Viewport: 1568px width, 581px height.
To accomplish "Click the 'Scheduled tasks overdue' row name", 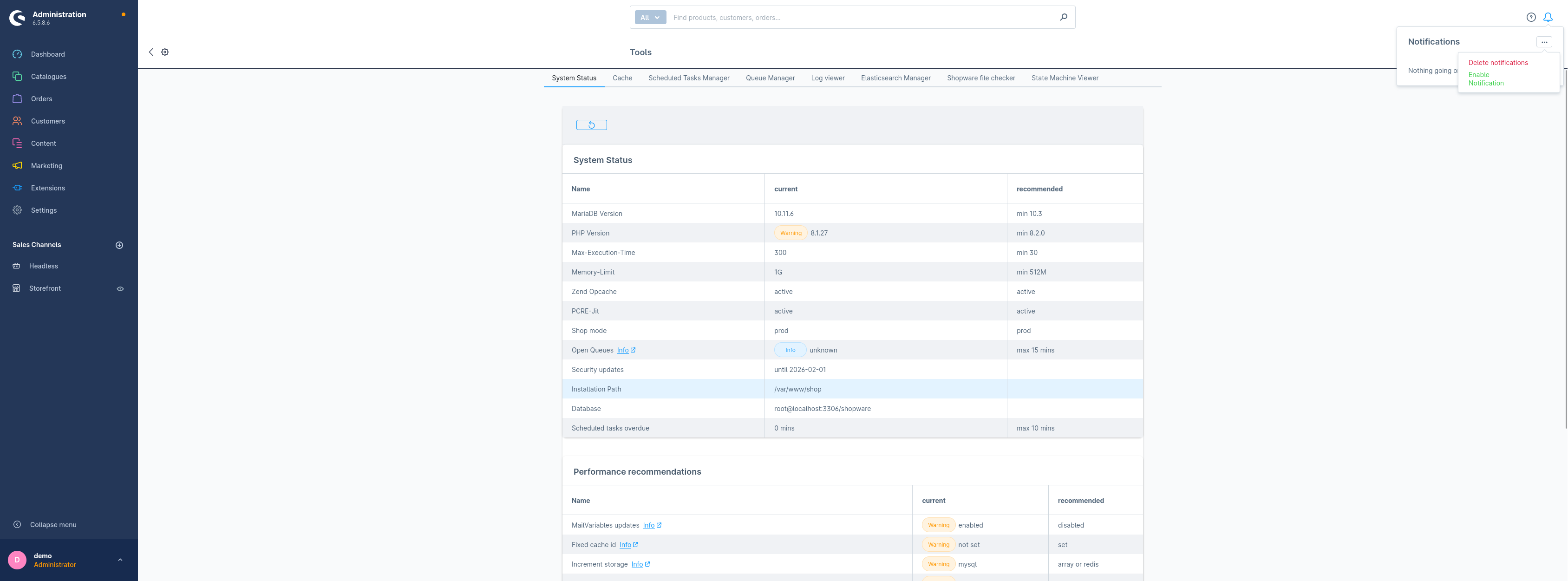I will [x=610, y=428].
